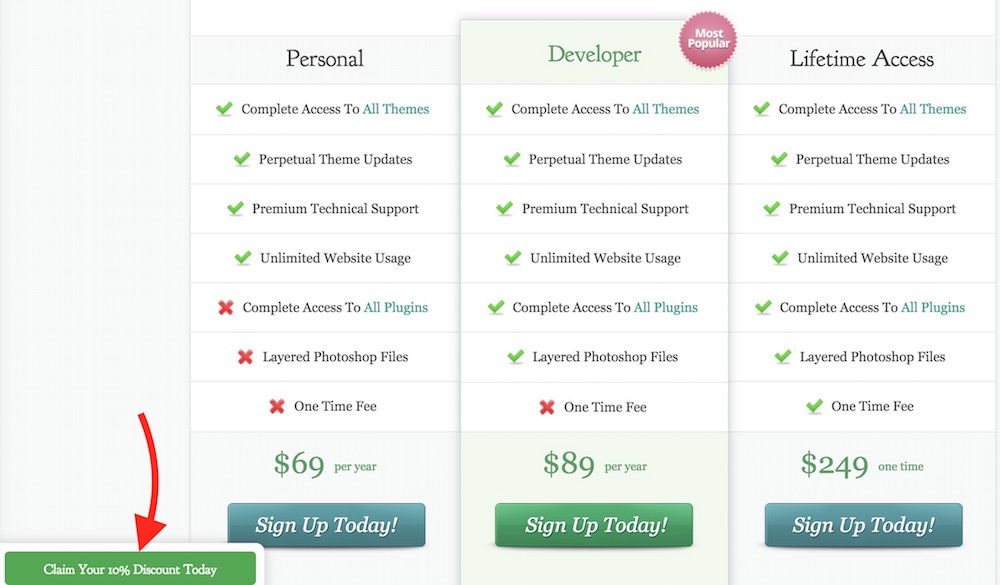Click Personal plan Sign Up Today button

point(326,525)
